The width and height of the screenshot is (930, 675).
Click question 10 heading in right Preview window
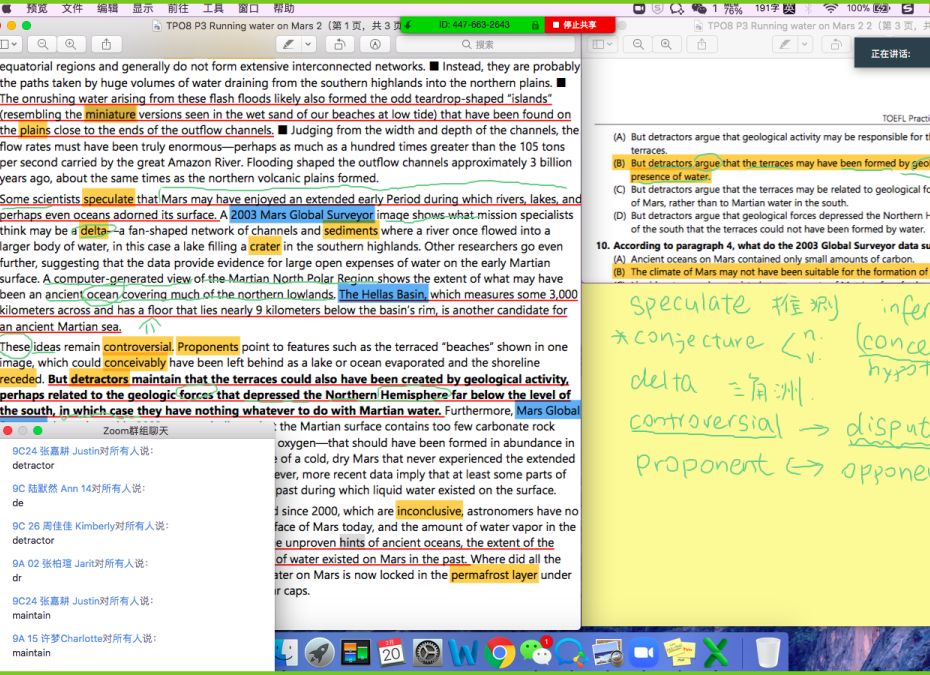(x=762, y=246)
